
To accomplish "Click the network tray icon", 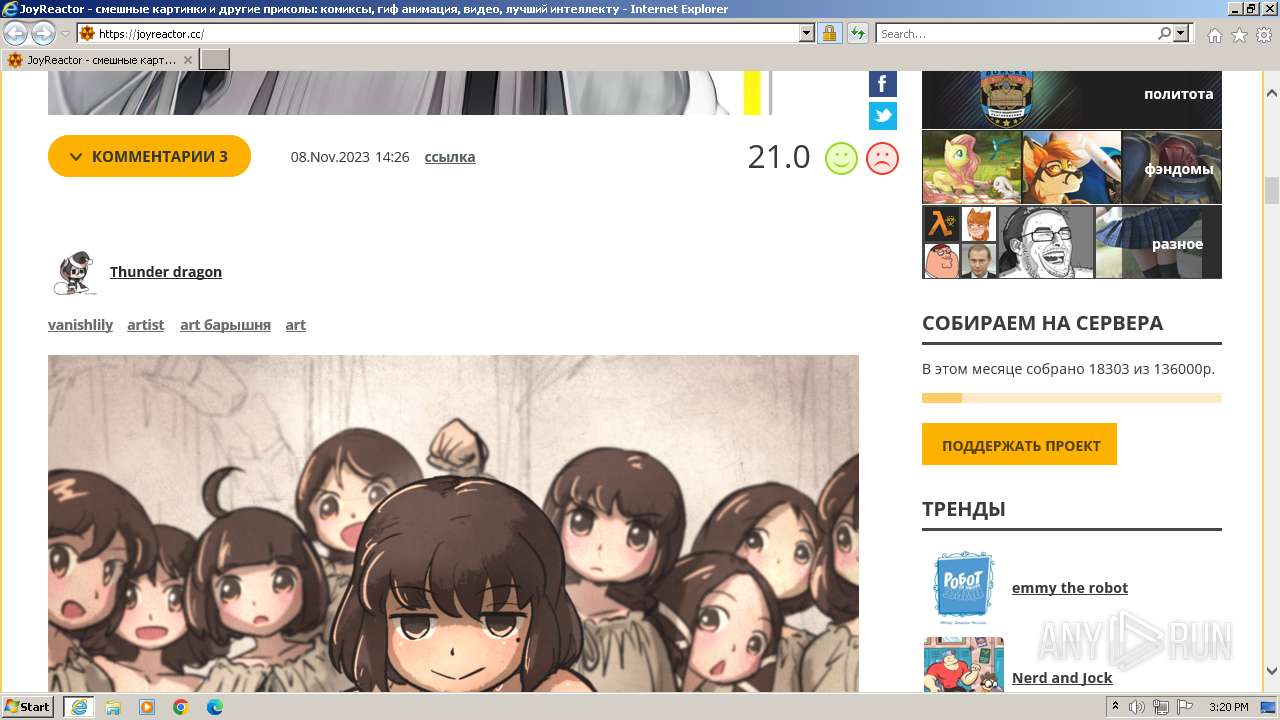I will tap(1161, 707).
